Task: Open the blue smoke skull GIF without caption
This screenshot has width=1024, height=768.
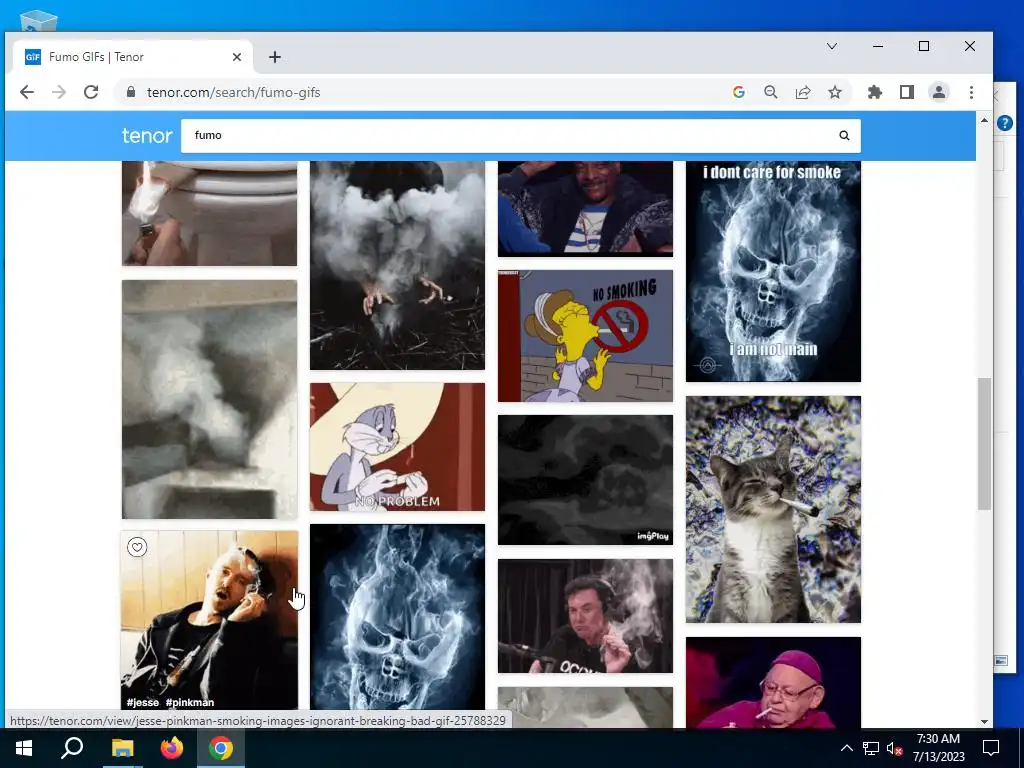Action: coord(397,617)
